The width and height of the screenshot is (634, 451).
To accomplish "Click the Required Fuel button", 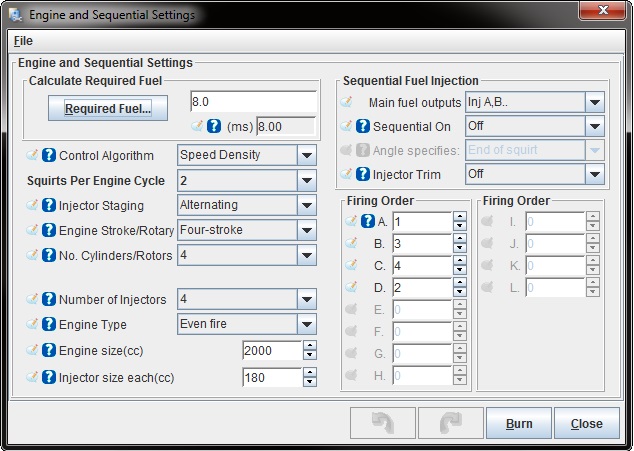I will 108,109.
